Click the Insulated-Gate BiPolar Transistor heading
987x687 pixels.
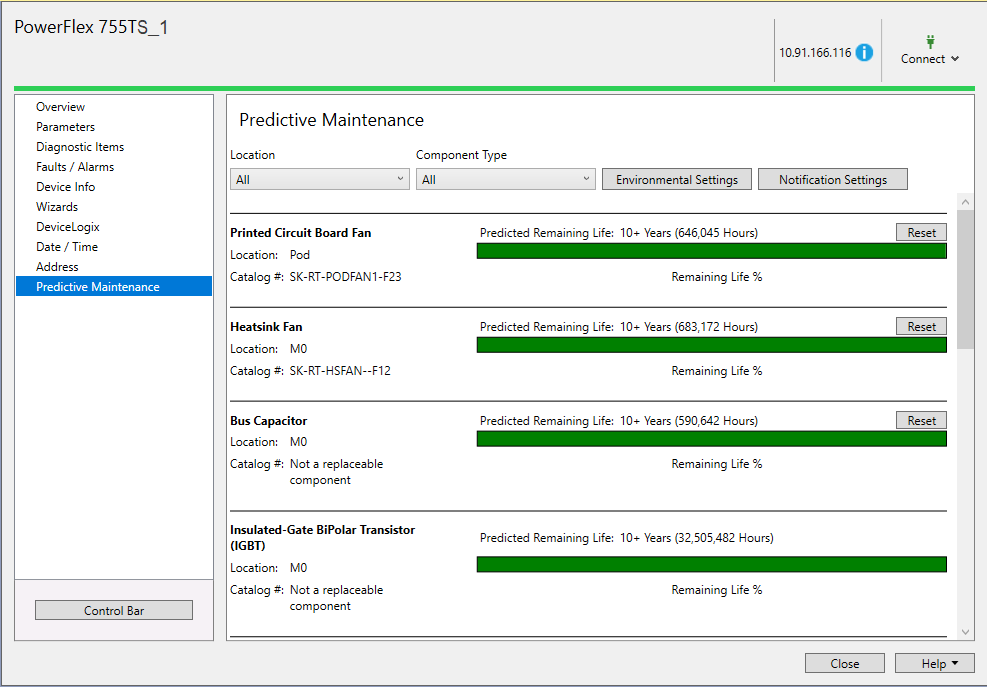[x=322, y=537]
